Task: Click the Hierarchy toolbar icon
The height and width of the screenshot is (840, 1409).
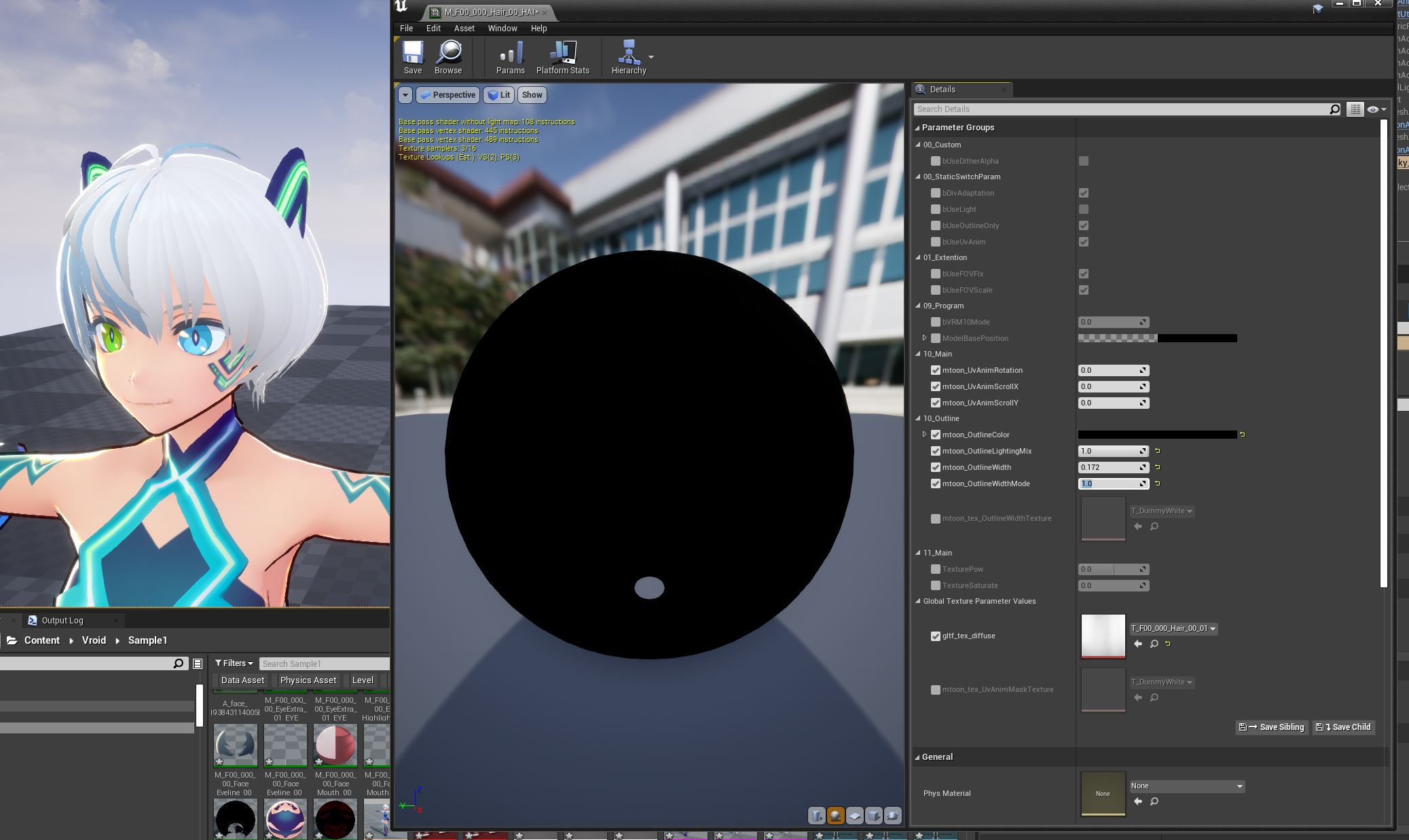Action: pyautogui.click(x=627, y=57)
